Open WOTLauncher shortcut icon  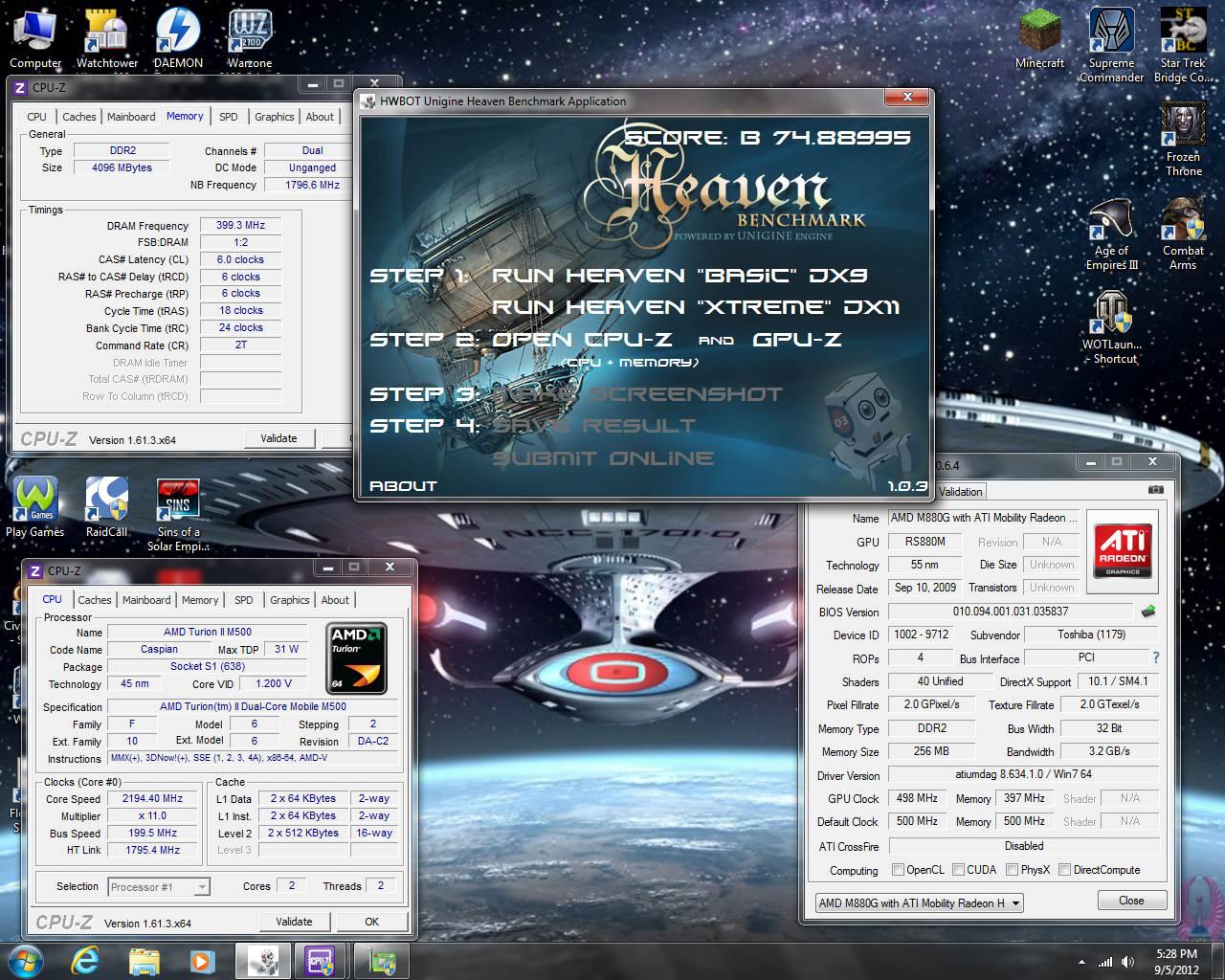(x=1111, y=326)
